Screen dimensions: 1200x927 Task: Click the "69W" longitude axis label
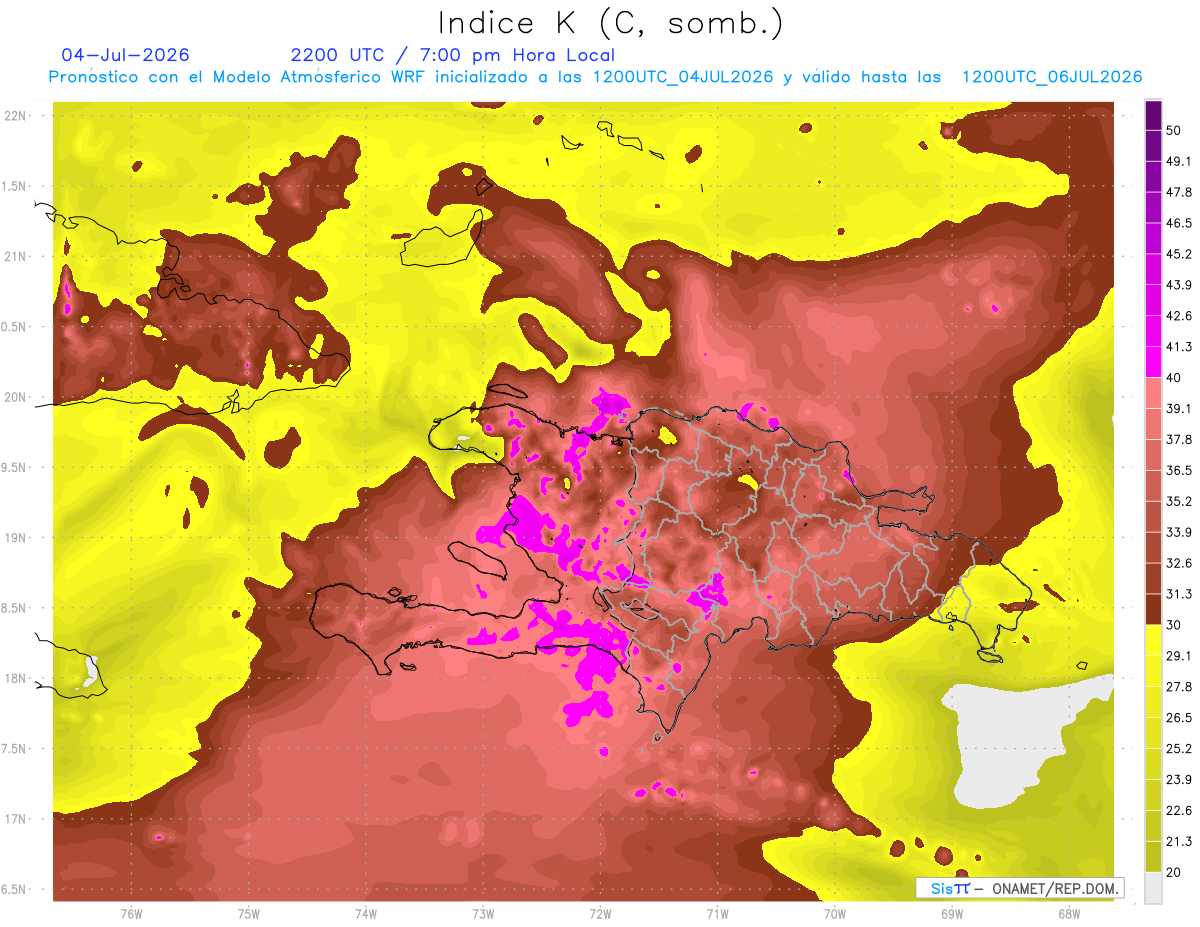(951, 914)
